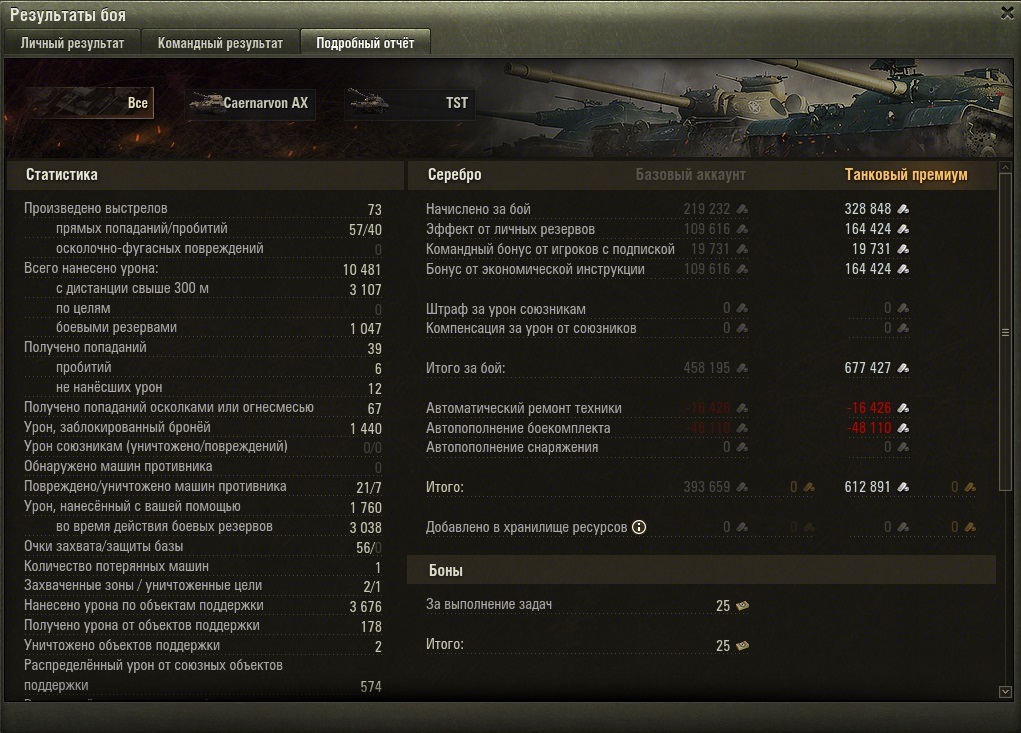Click the Танковый премиум column header
1021x733 pixels.
point(906,174)
